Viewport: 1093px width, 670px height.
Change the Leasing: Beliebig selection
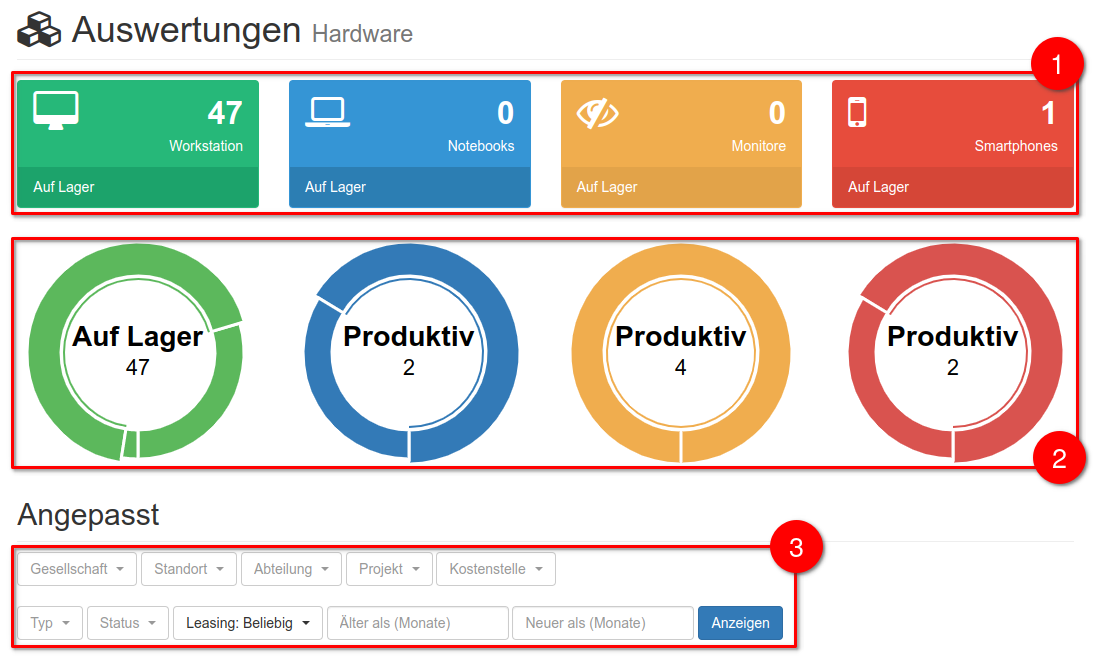(247, 623)
